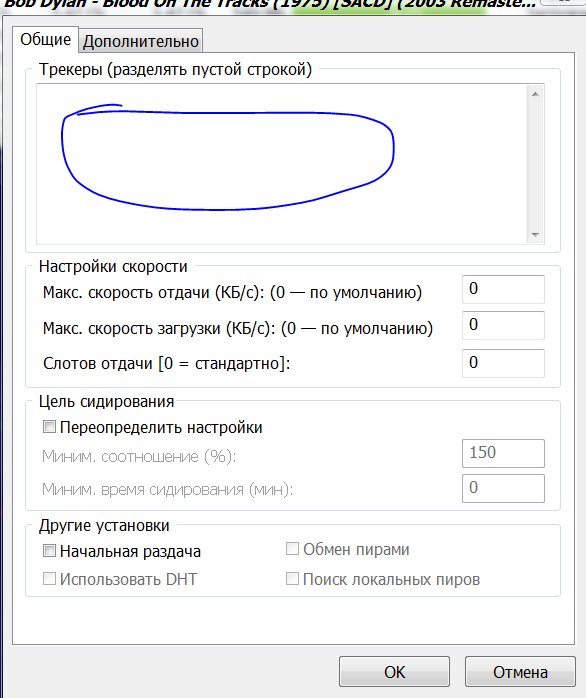
Task: Click the Отмена button
Action: (x=520, y=672)
